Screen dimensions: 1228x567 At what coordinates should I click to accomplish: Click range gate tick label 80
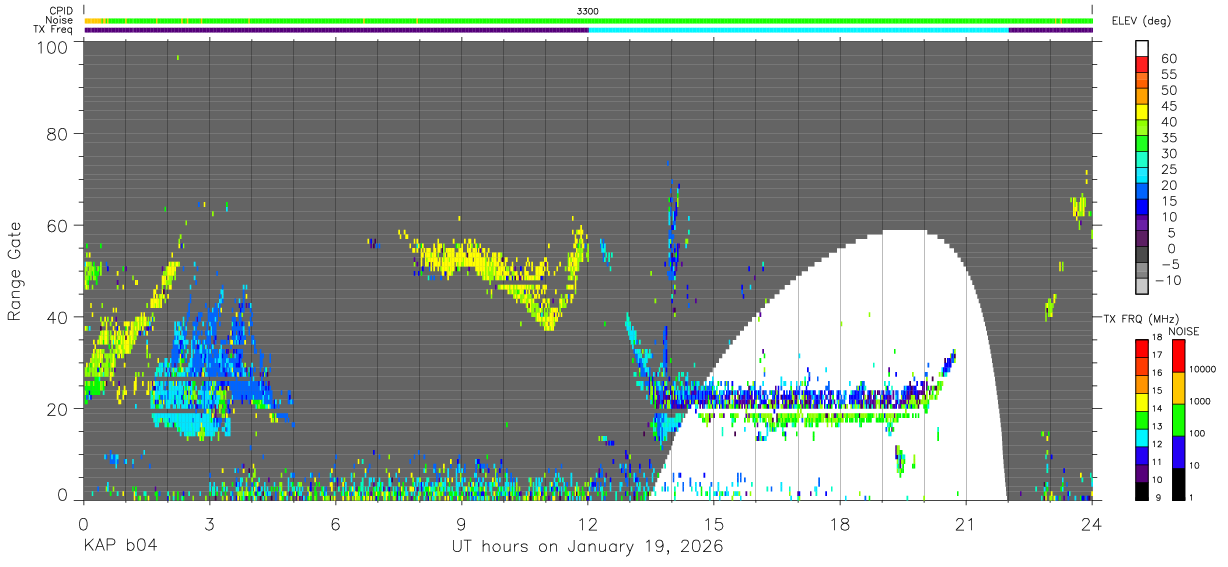[58, 133]
